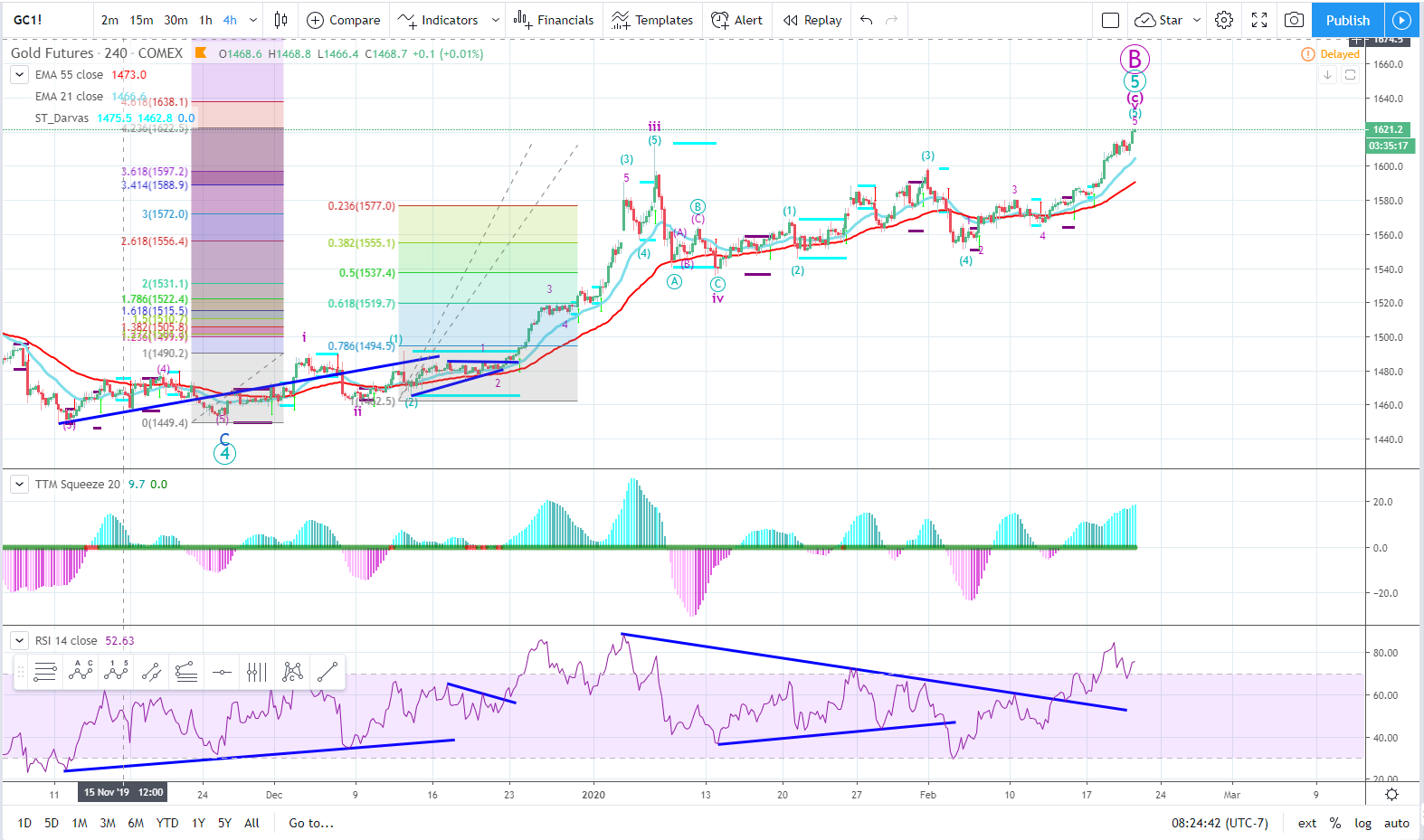Collapse the TTM Squeeze legend
The image size is (1424, 840).
click(19, 485)
